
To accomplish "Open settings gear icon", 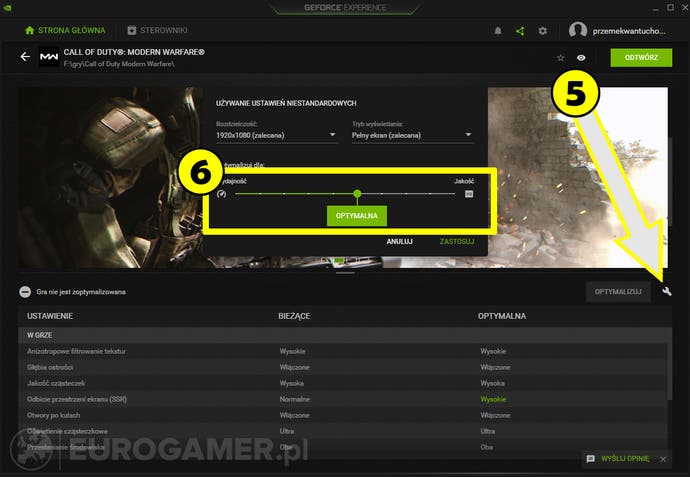I will pyautogui.click(x=543, y=31).
